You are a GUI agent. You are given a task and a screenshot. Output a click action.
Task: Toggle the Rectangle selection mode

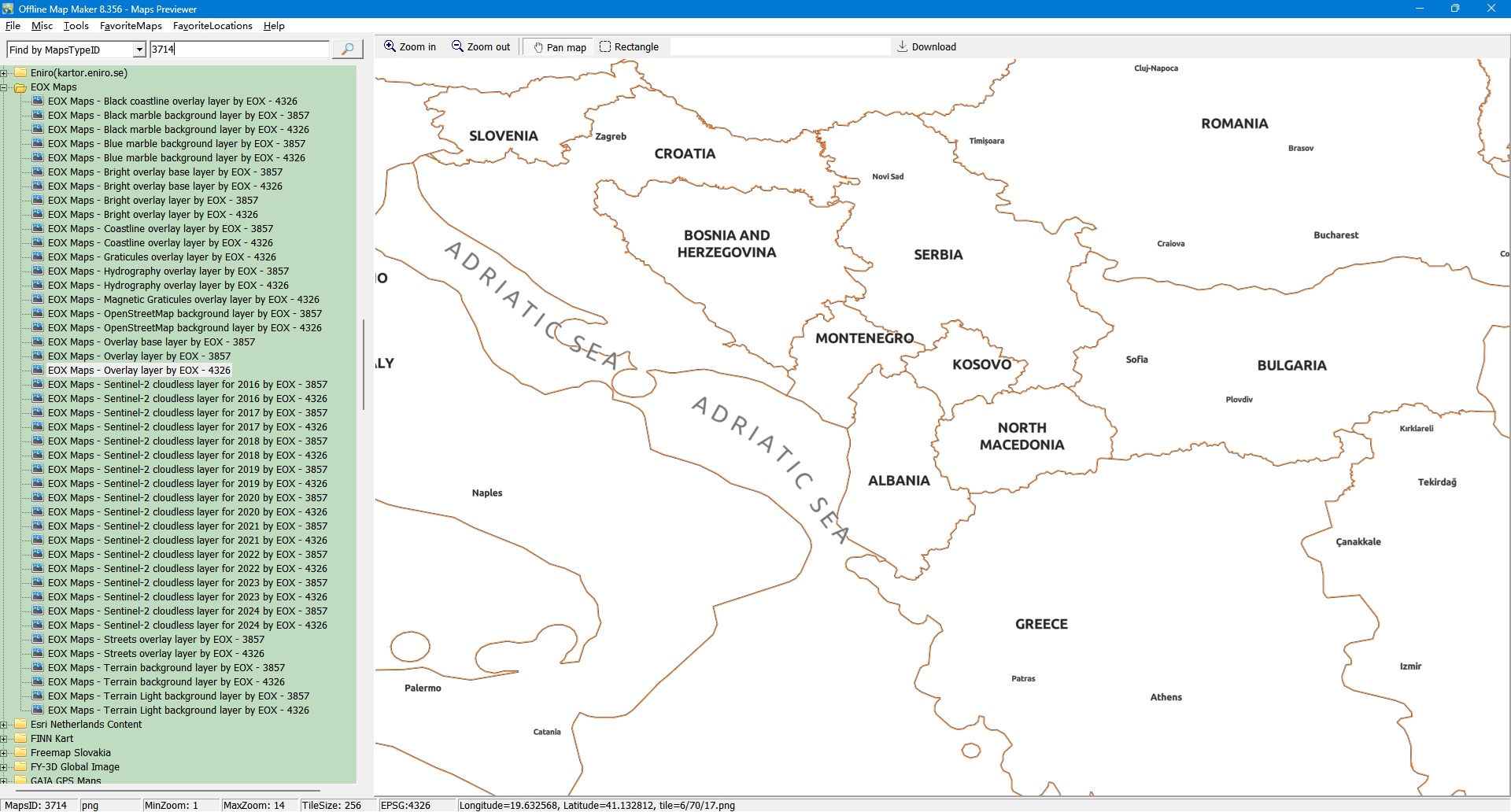(629, 47)
